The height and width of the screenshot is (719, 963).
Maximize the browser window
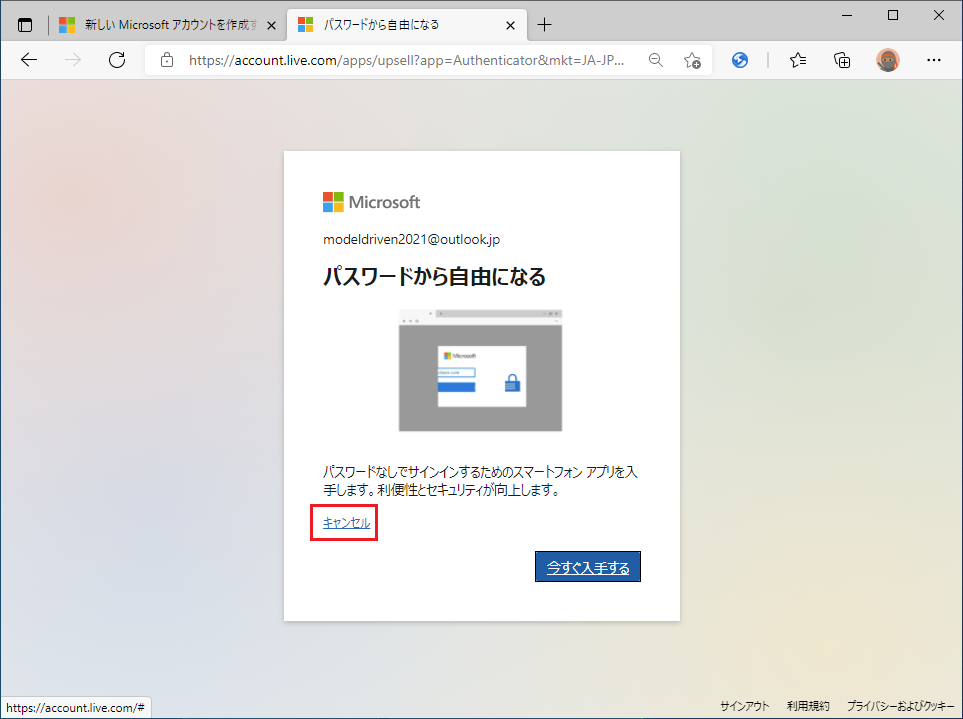coord(893,15)
